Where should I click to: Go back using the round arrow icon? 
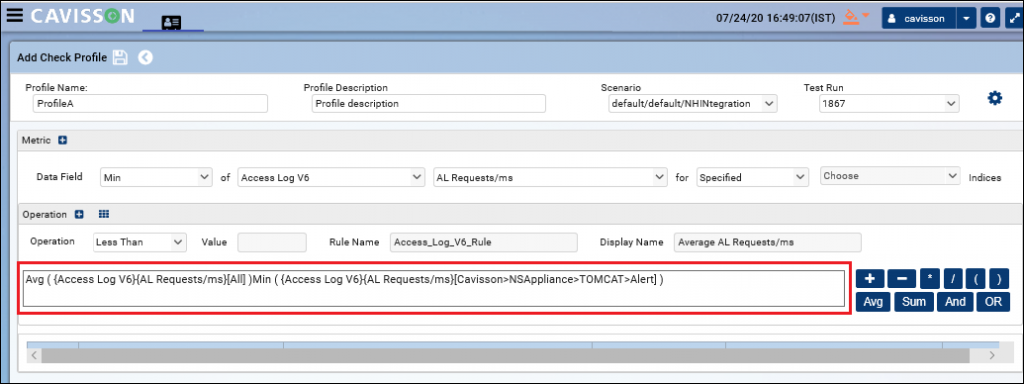coord(145,57)
